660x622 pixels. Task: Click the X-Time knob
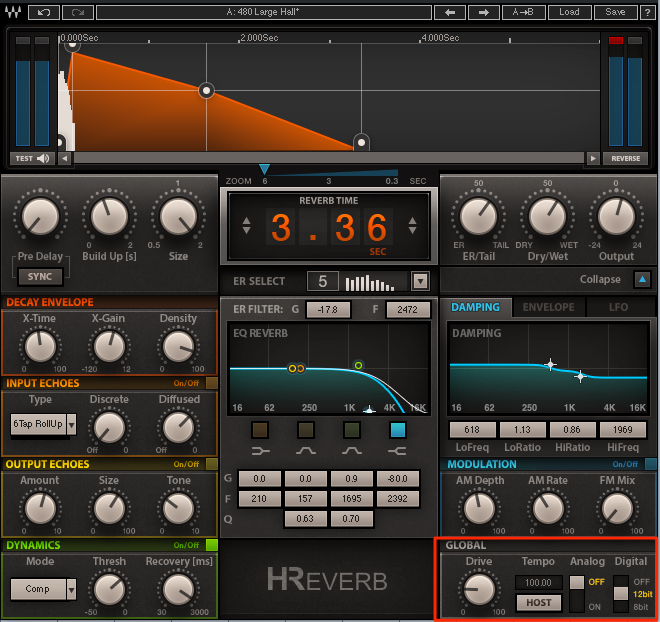pos(40,346)
